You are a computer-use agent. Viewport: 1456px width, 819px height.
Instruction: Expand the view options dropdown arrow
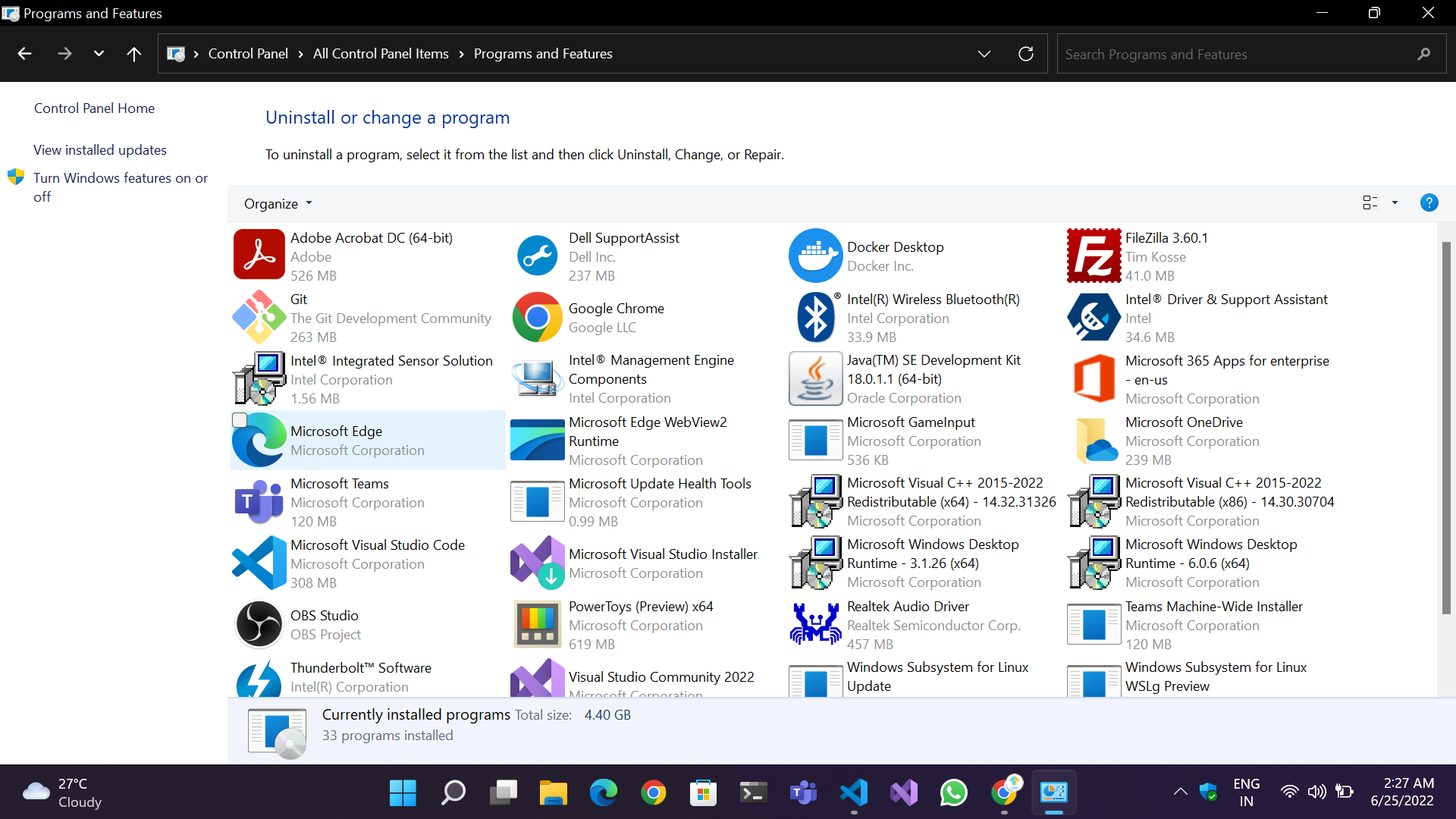pos(1395,202)
